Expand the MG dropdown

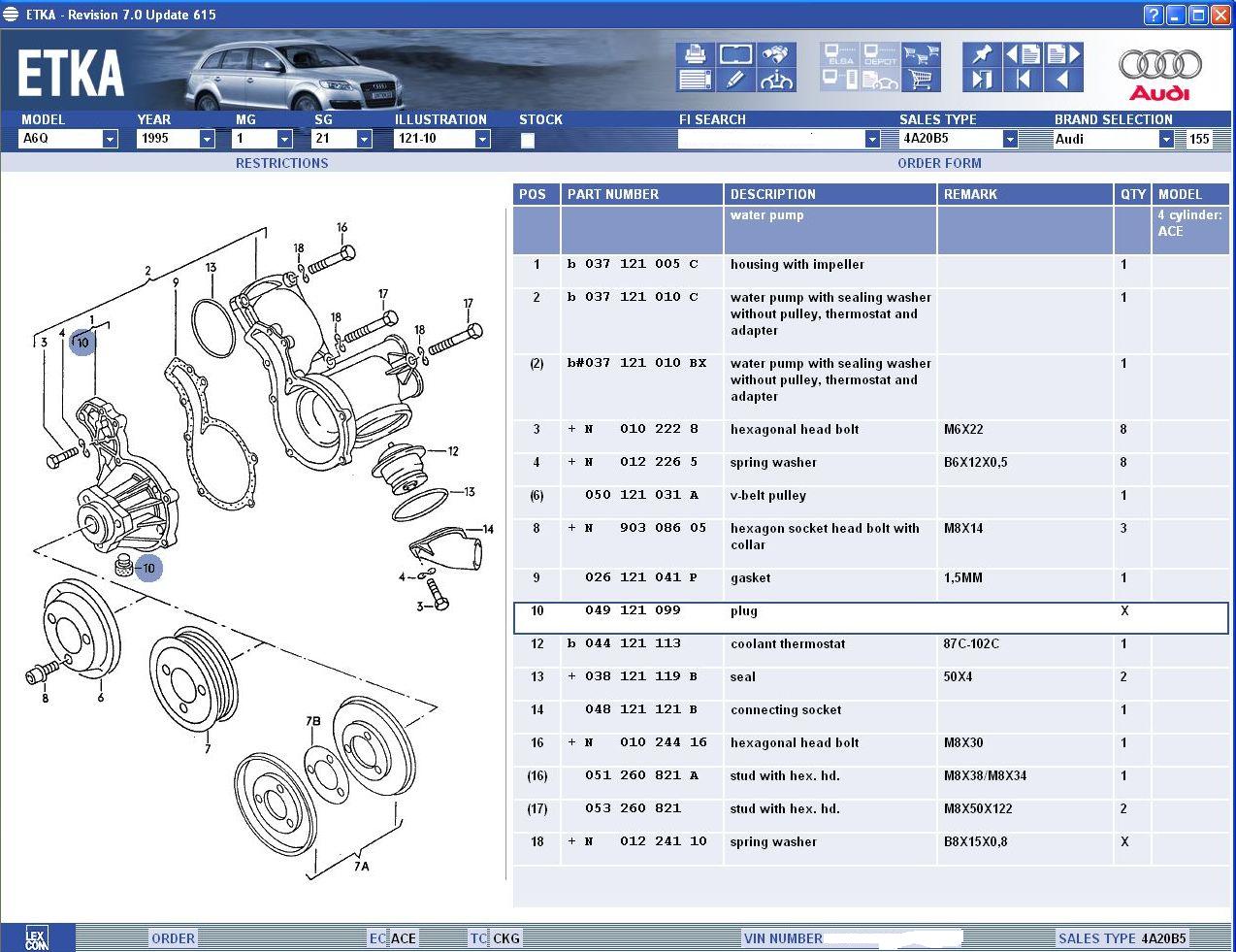[284, 139]
